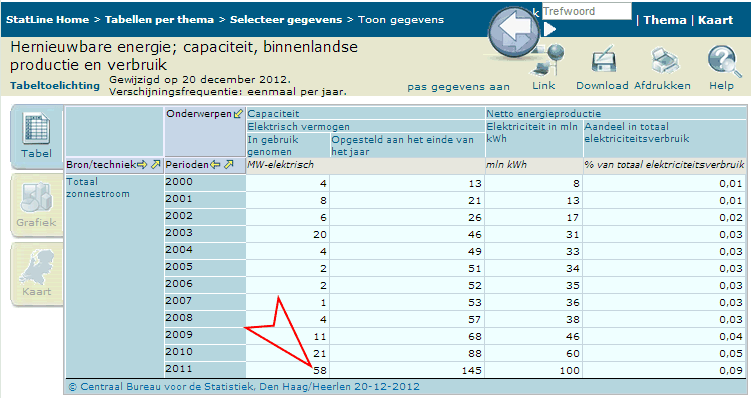Viewport: 751px width, 398px height.
Task: Click the Download disk icon
Action: (603, 61)
